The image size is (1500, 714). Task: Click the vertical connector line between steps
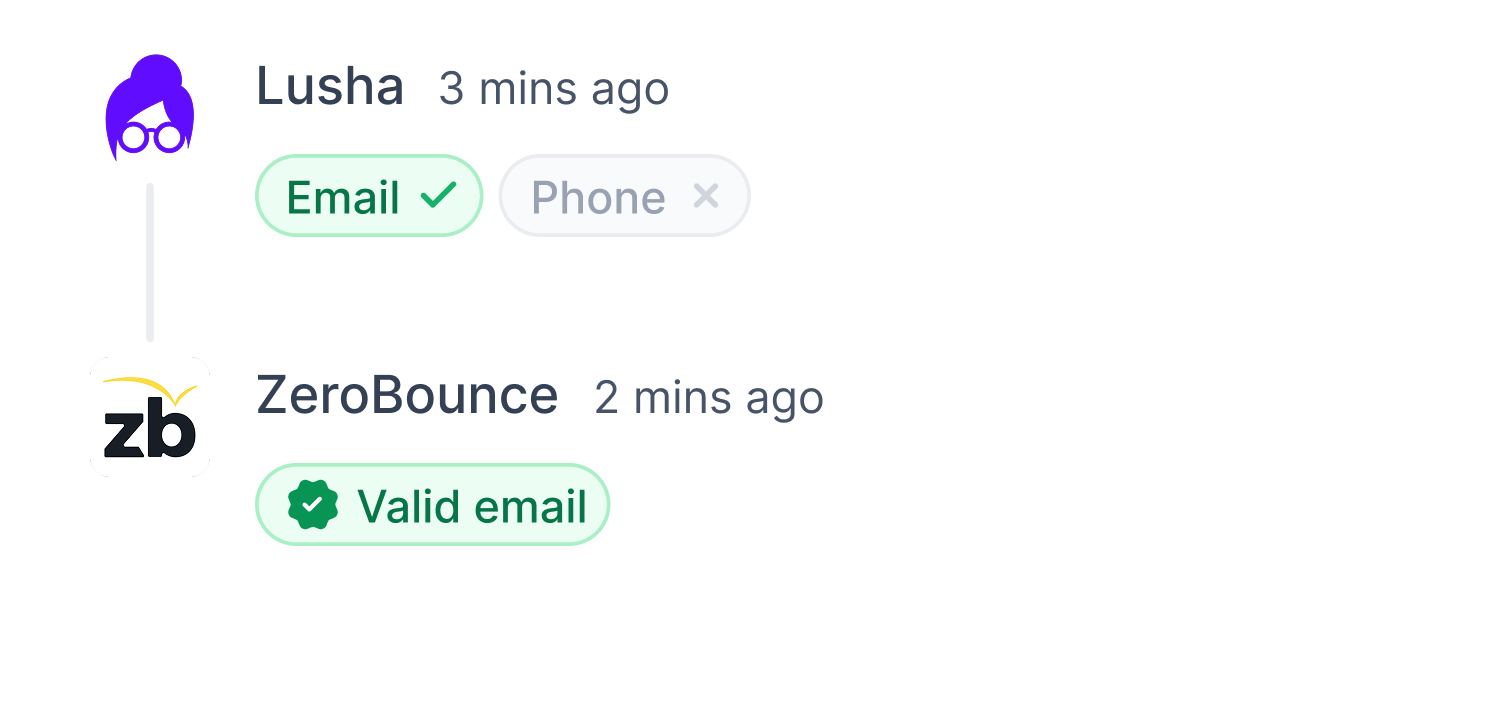[150, 260]
